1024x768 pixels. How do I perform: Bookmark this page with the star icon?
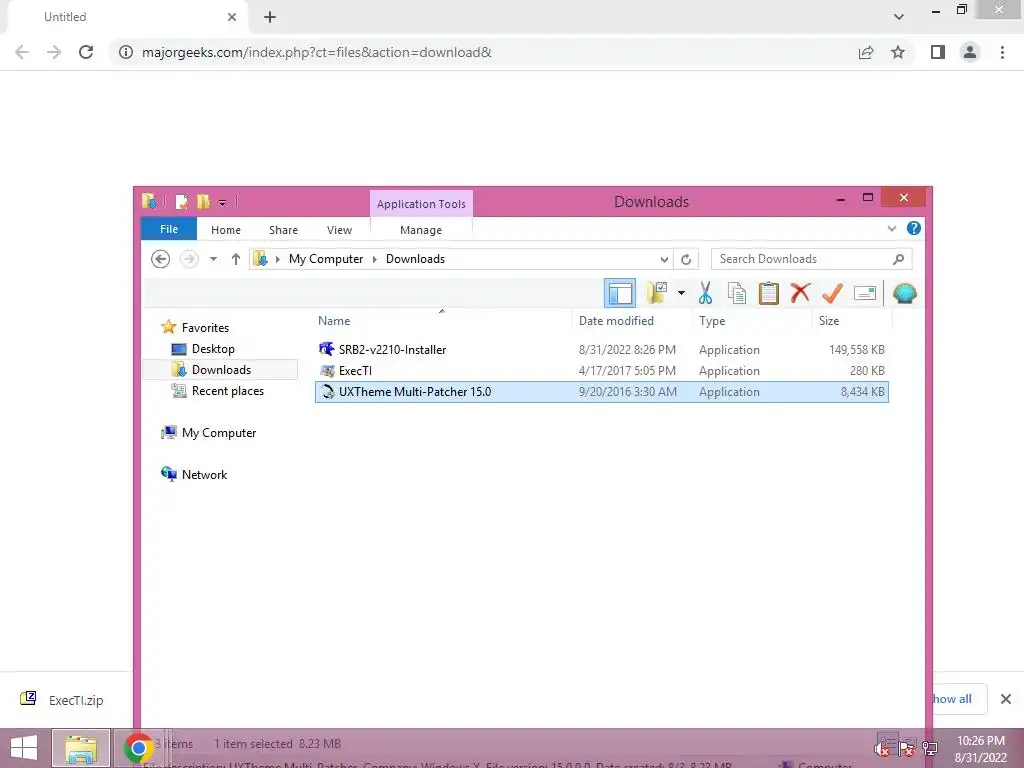[898, 52]
